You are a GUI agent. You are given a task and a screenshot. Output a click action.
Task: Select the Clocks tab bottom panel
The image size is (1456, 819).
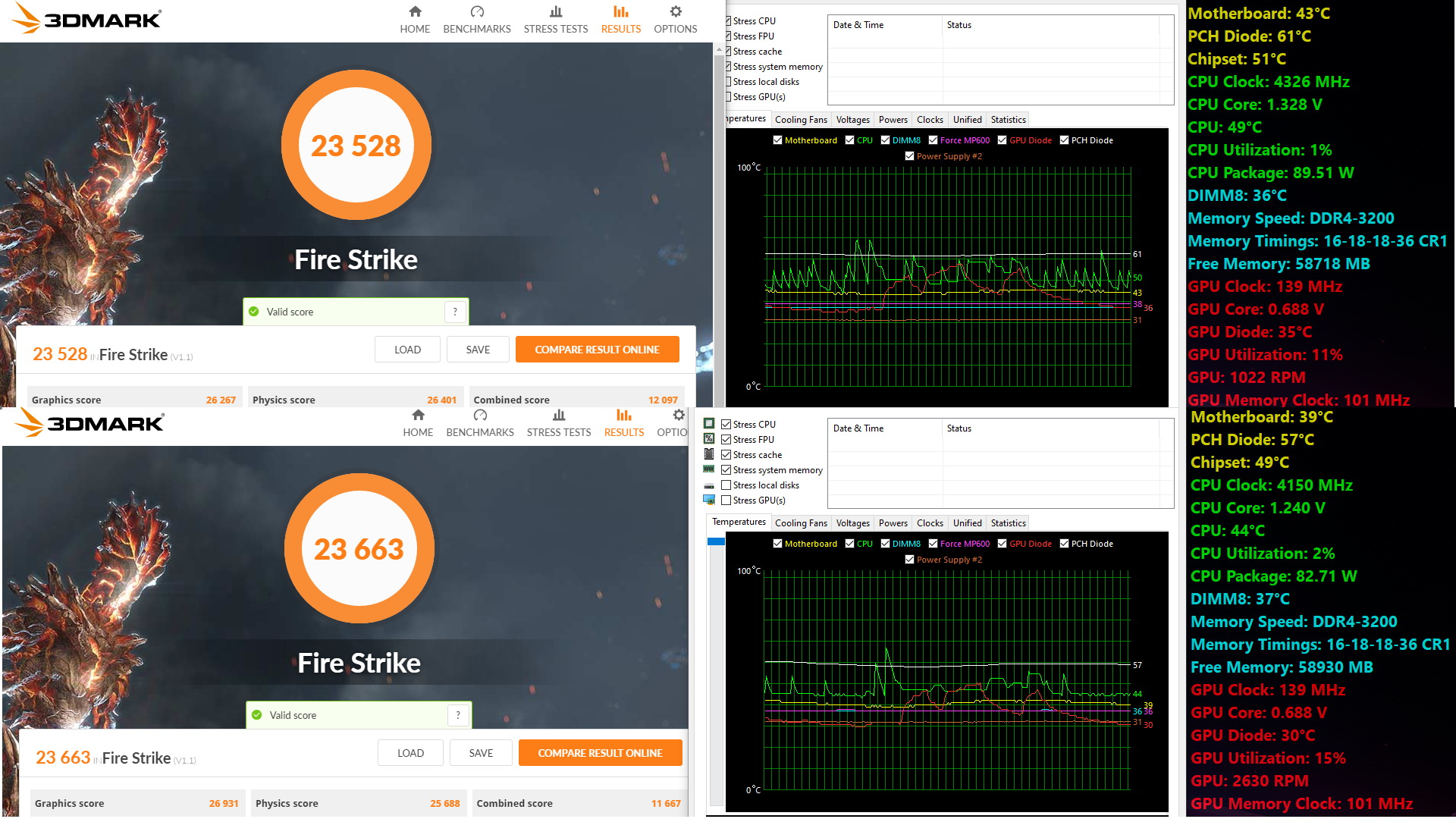[929, 523]
